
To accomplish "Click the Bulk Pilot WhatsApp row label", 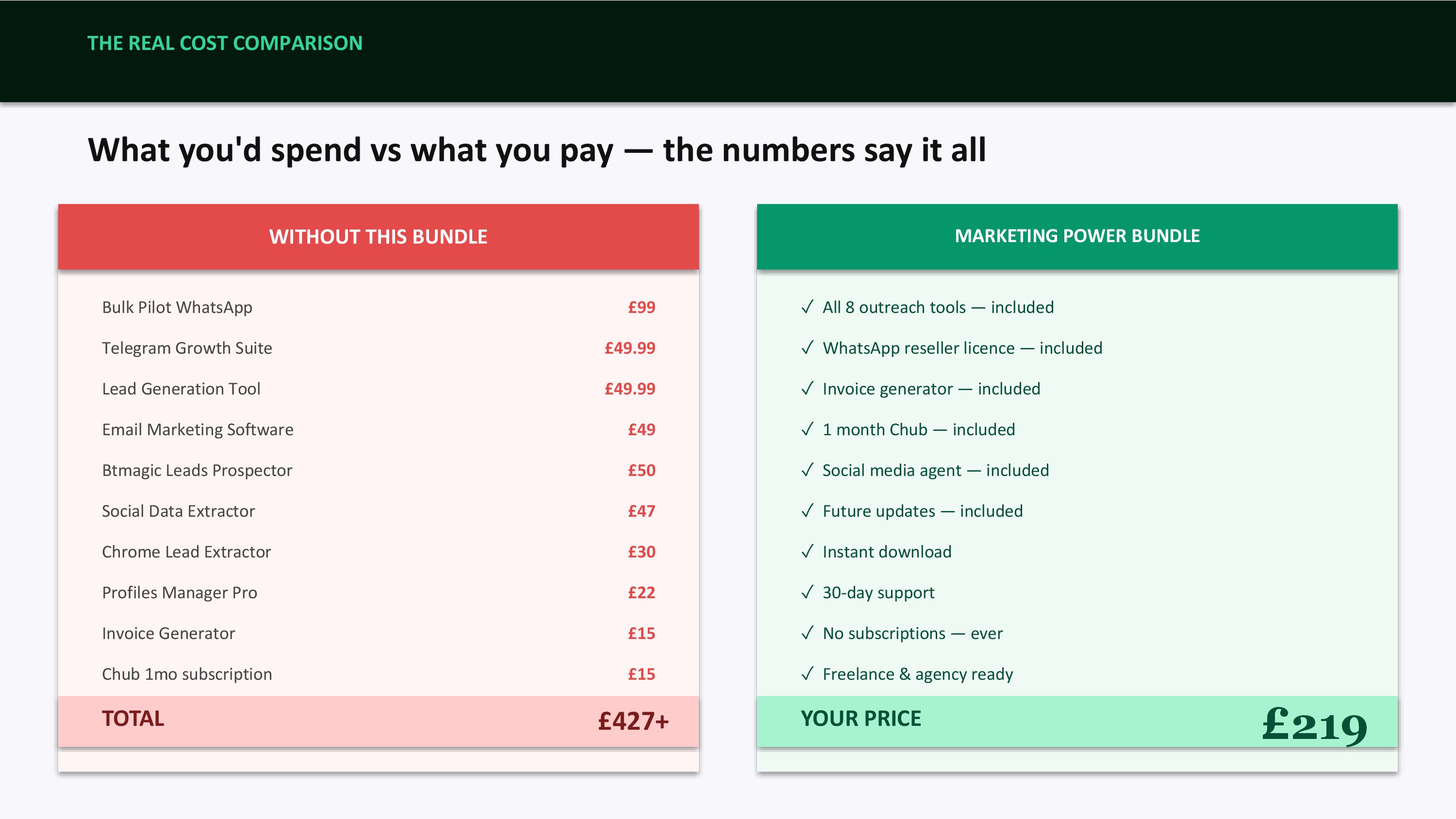I will (177, 308).
